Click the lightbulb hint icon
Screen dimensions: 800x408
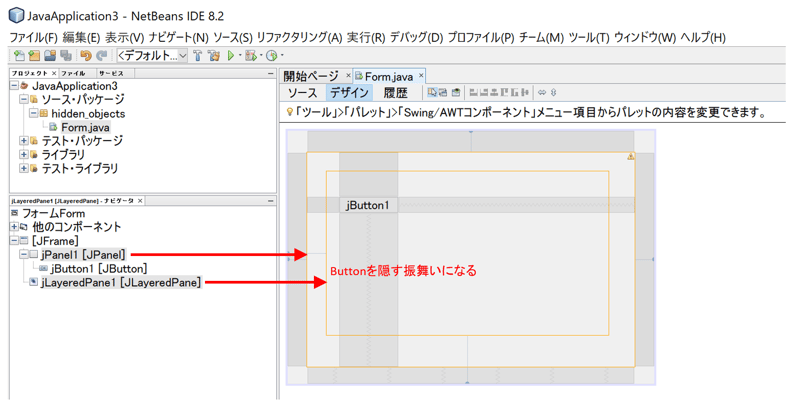(289, 112)
